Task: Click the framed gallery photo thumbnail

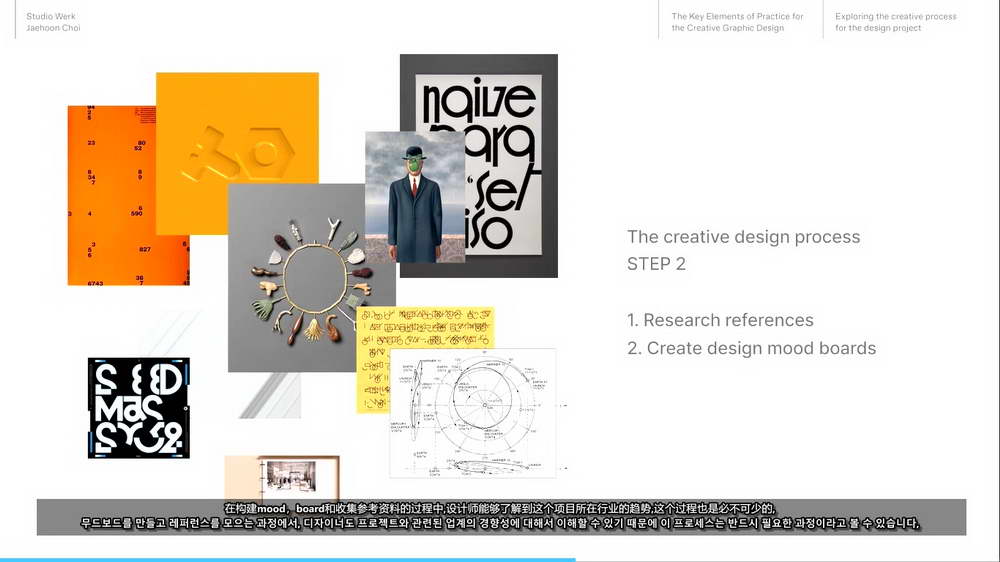Action: point(282,477)
